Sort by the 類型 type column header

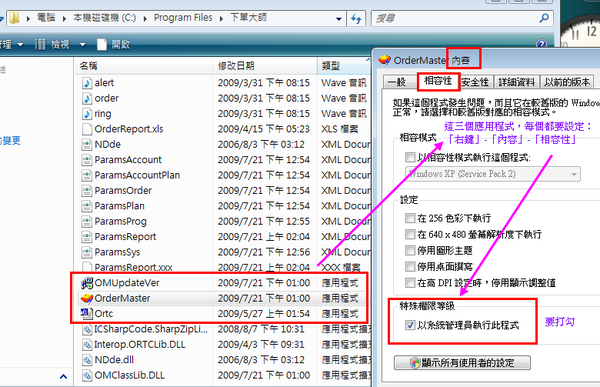coord(344,66)
